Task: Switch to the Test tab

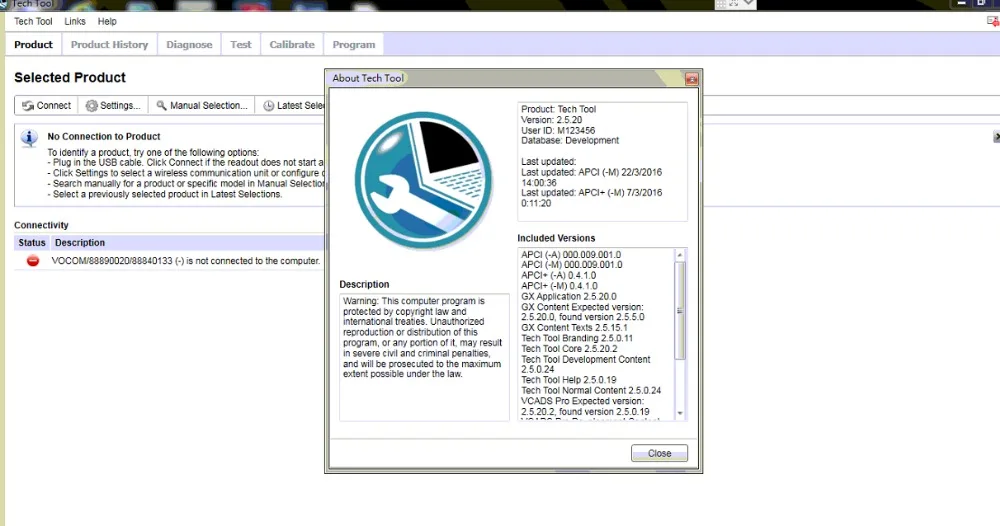Action: point(240,45)
